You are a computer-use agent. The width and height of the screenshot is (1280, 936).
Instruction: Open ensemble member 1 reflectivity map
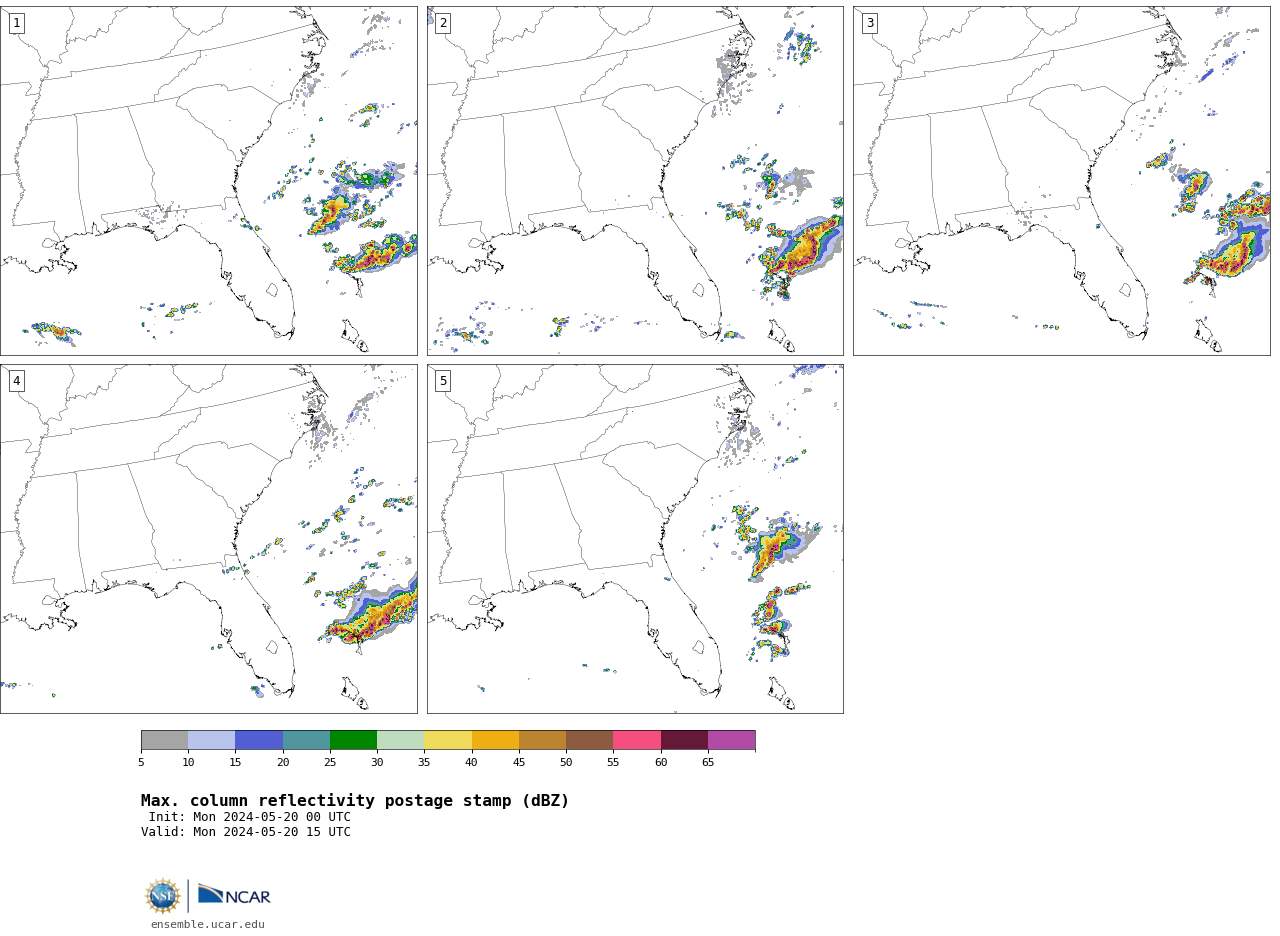pos(208,181)
